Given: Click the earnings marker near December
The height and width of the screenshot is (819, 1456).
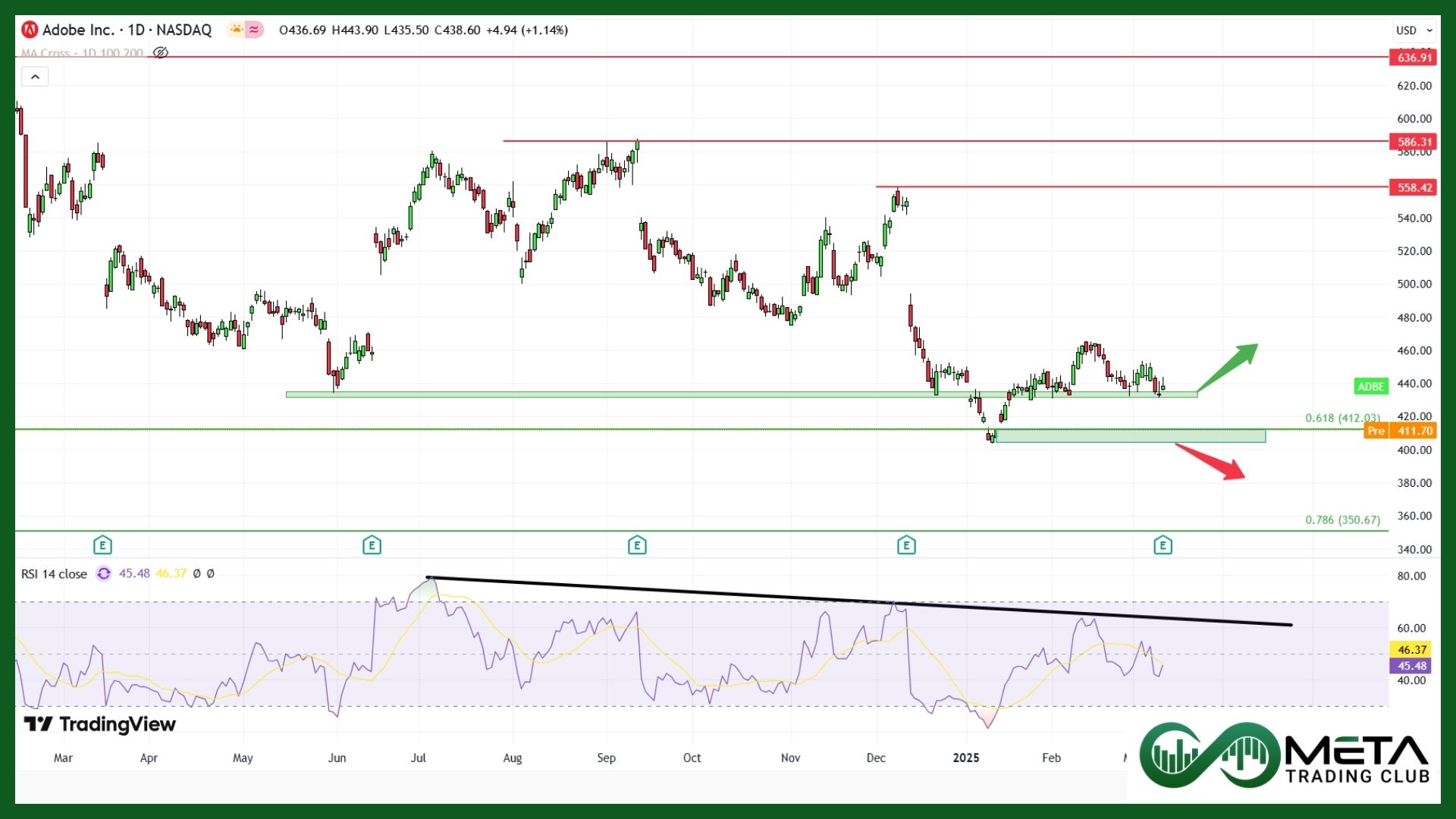Looking at the screenshot, I should click(x=906, y=545).
